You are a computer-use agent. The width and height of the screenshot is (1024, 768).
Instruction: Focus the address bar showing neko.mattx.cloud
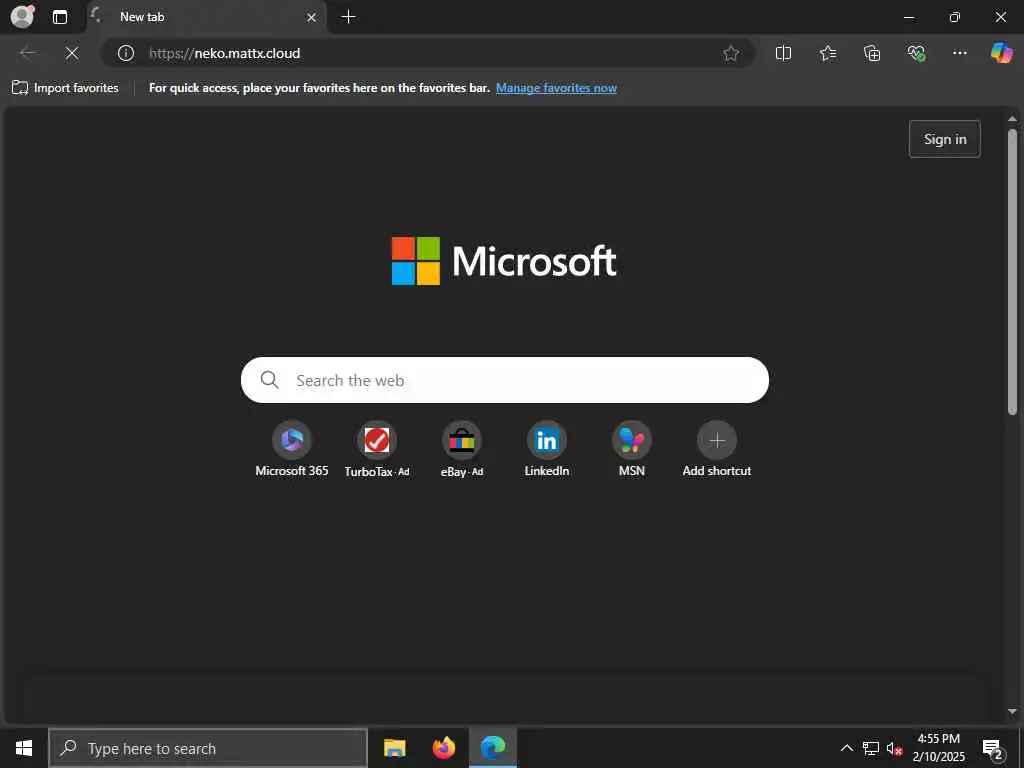(428, 53)
